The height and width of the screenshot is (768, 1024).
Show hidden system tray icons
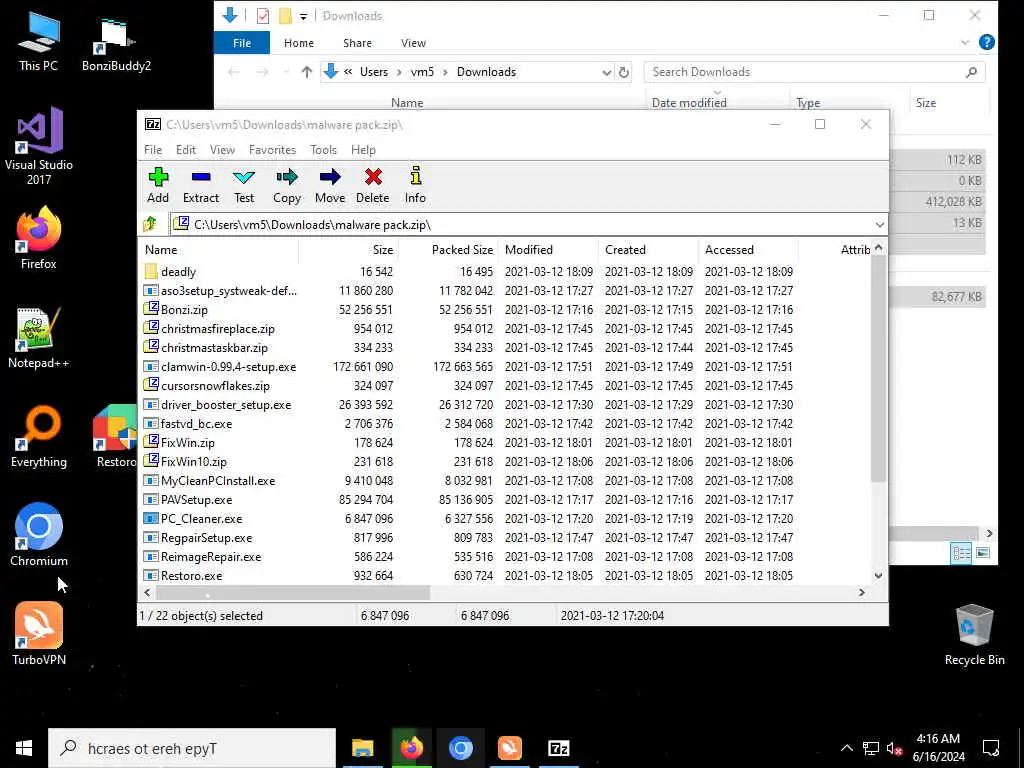846,748
